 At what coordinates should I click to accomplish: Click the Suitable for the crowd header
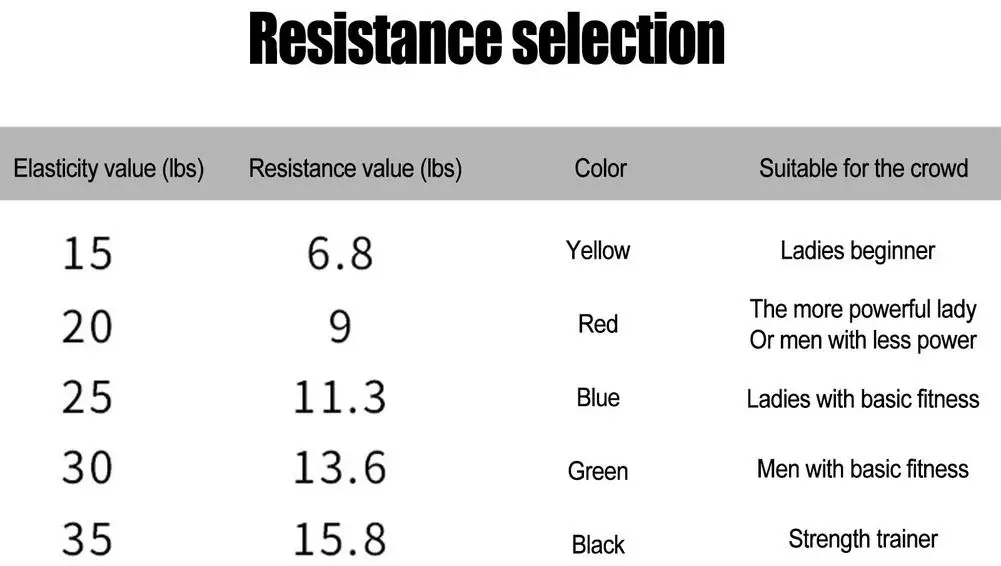point(863,168)
